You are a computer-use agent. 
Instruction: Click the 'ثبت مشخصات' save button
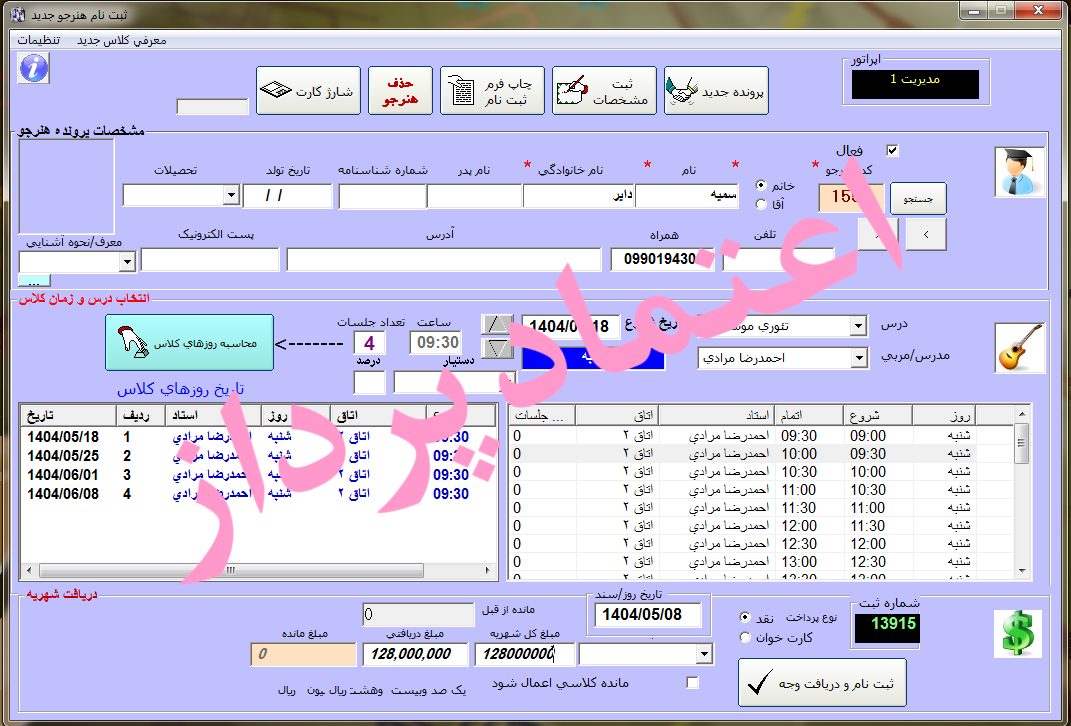pos(603,92)
